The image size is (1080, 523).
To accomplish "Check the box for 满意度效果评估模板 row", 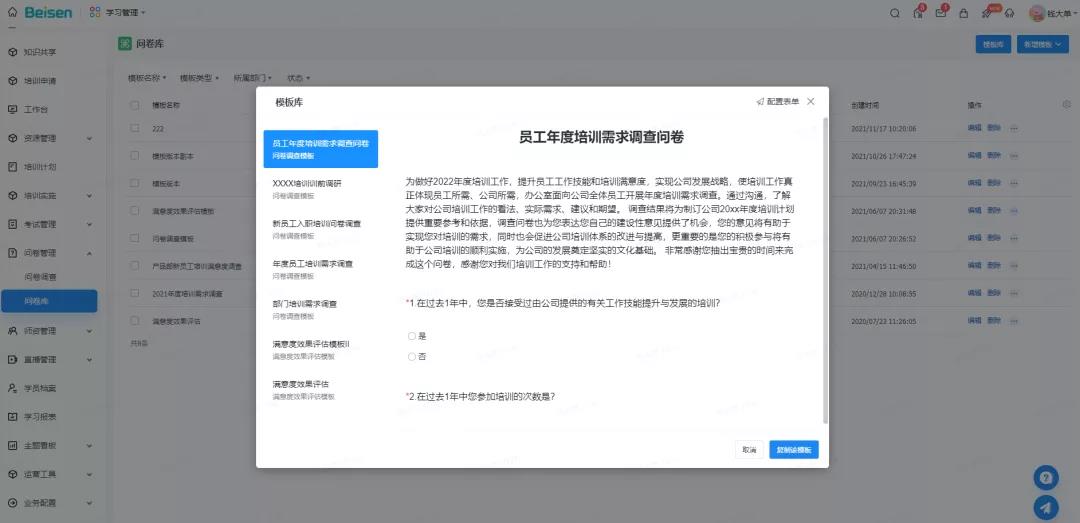I will coord(135,211).
